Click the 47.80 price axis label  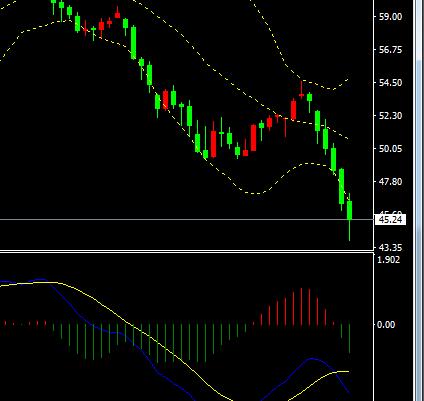(390, 182)
